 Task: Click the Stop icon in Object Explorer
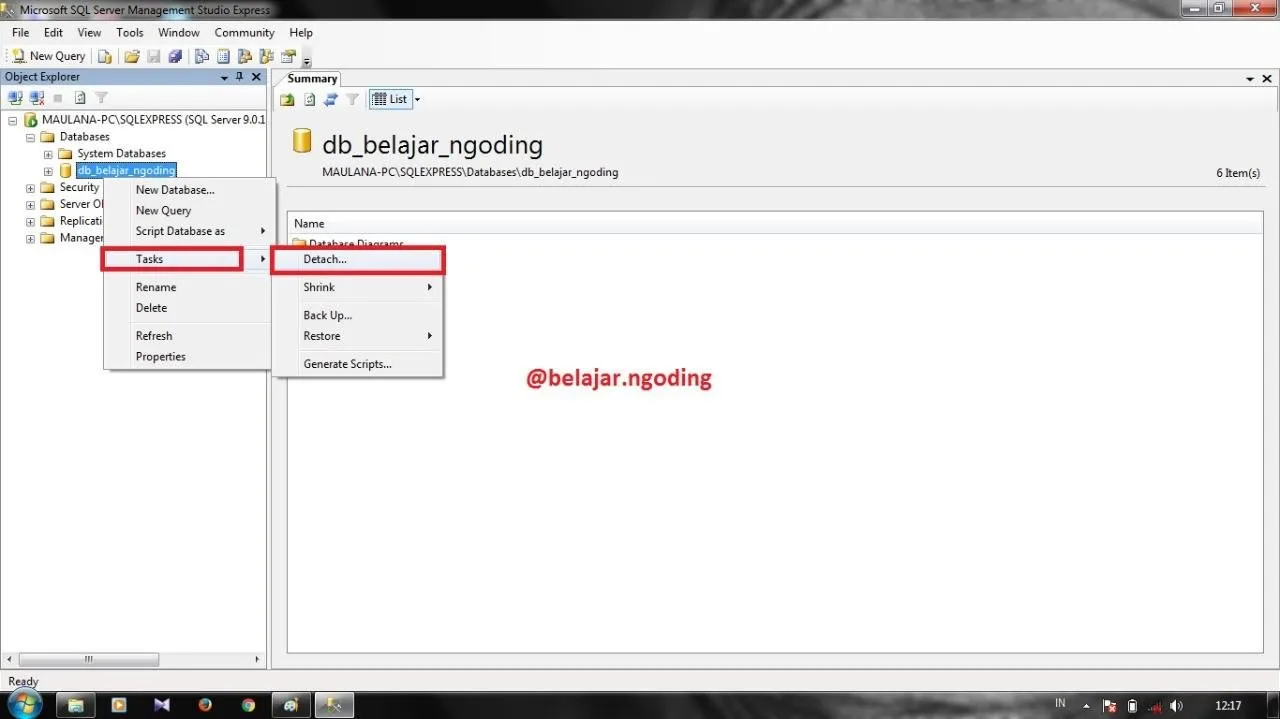[x=58, y=98]
